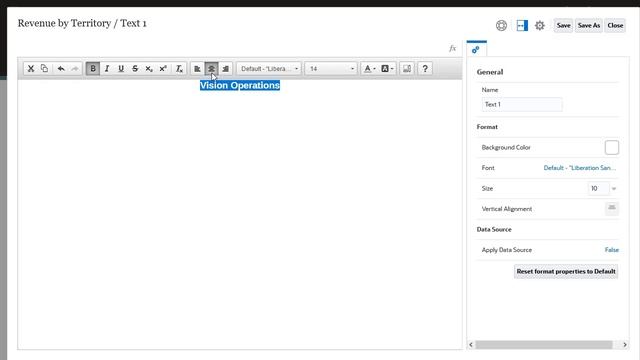Redo the last undone edit

click(75, 69)
